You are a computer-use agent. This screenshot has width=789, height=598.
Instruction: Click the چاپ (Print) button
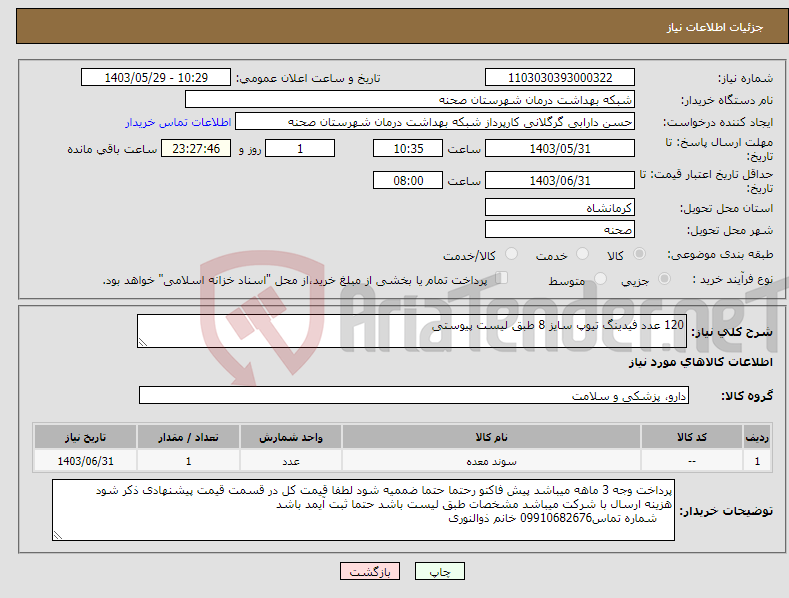[x=439, y=571]
